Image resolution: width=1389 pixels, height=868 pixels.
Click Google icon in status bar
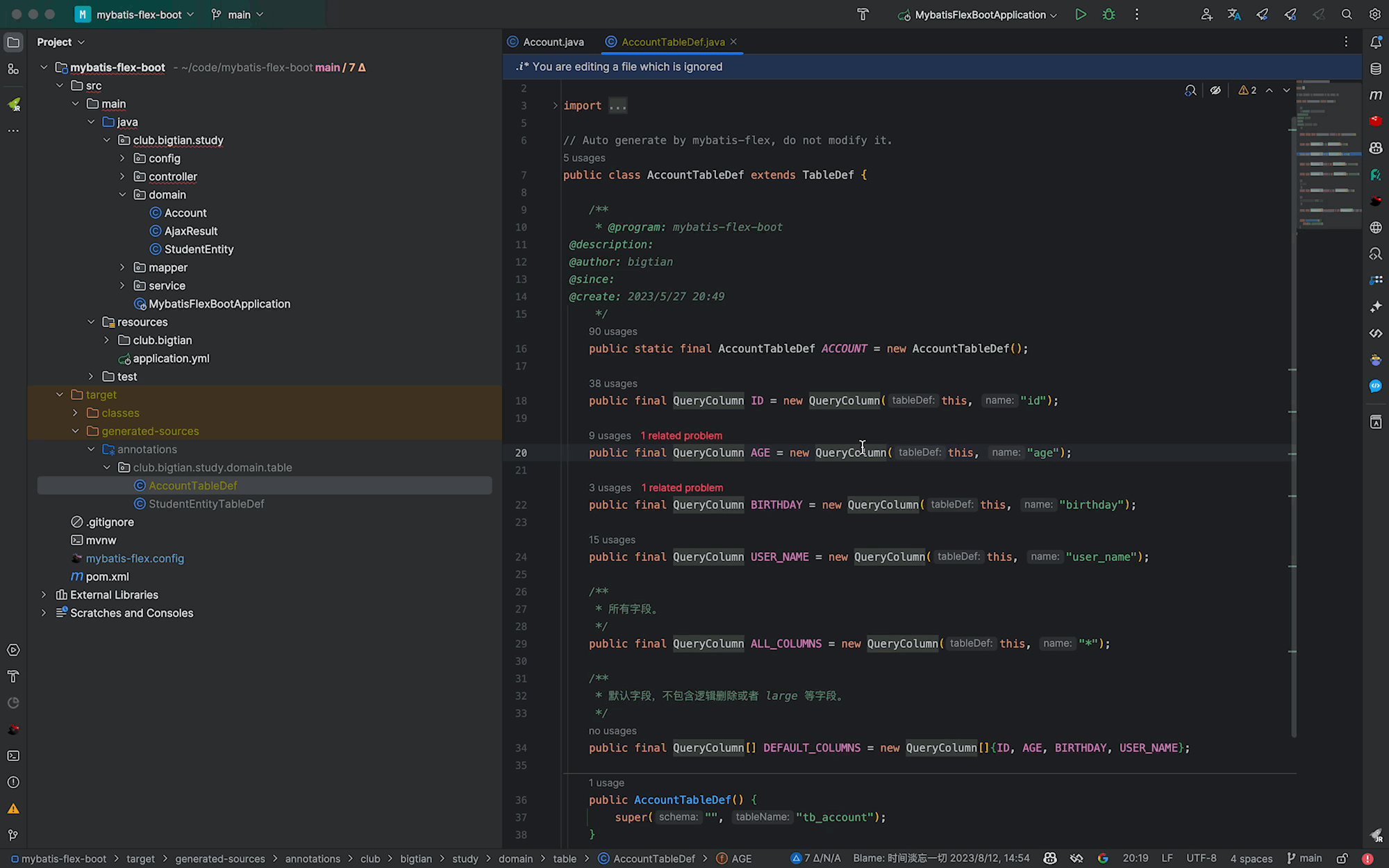click(x=1103, y=858)
